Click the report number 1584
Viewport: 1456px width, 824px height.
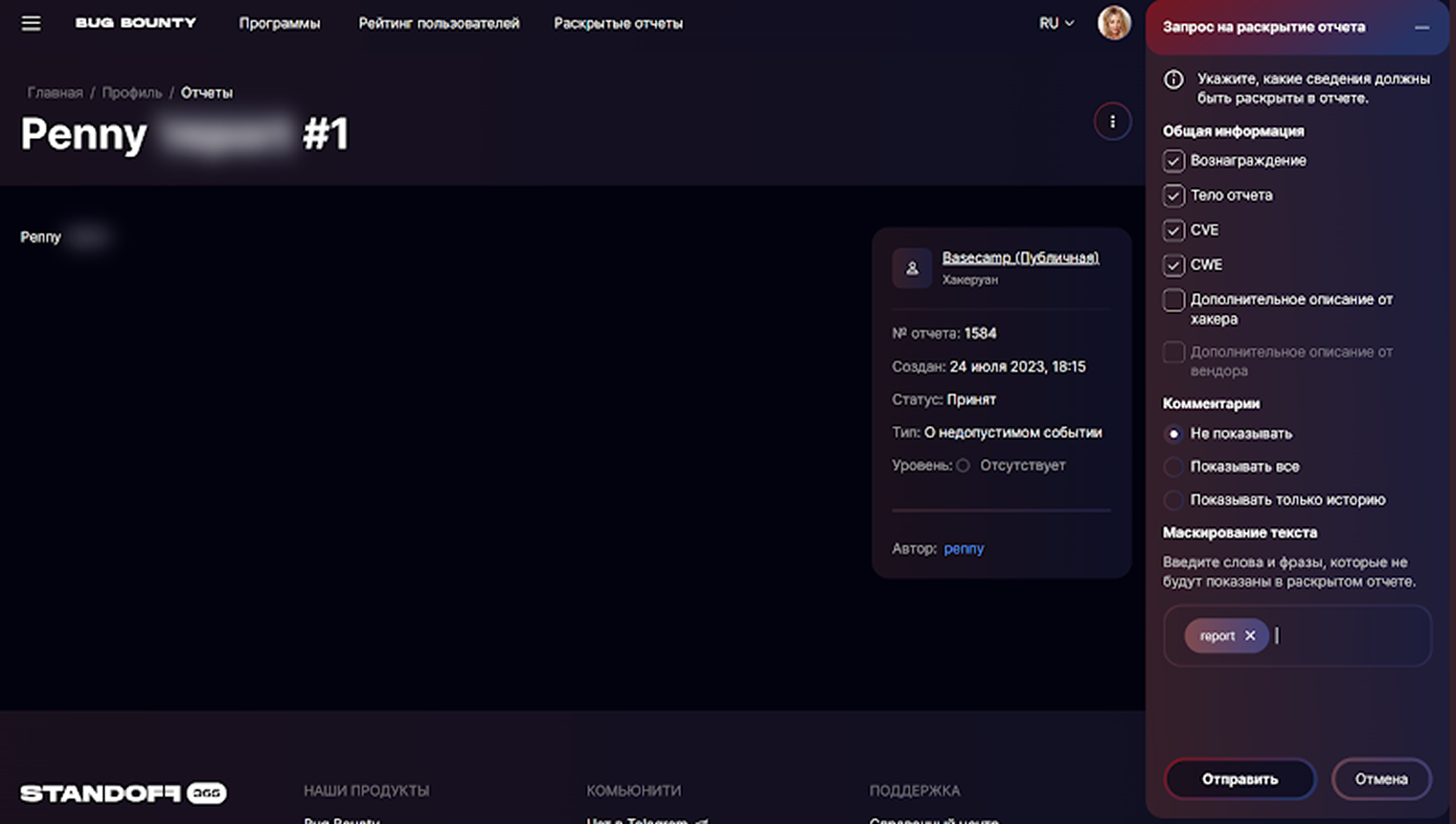(980, 333)
